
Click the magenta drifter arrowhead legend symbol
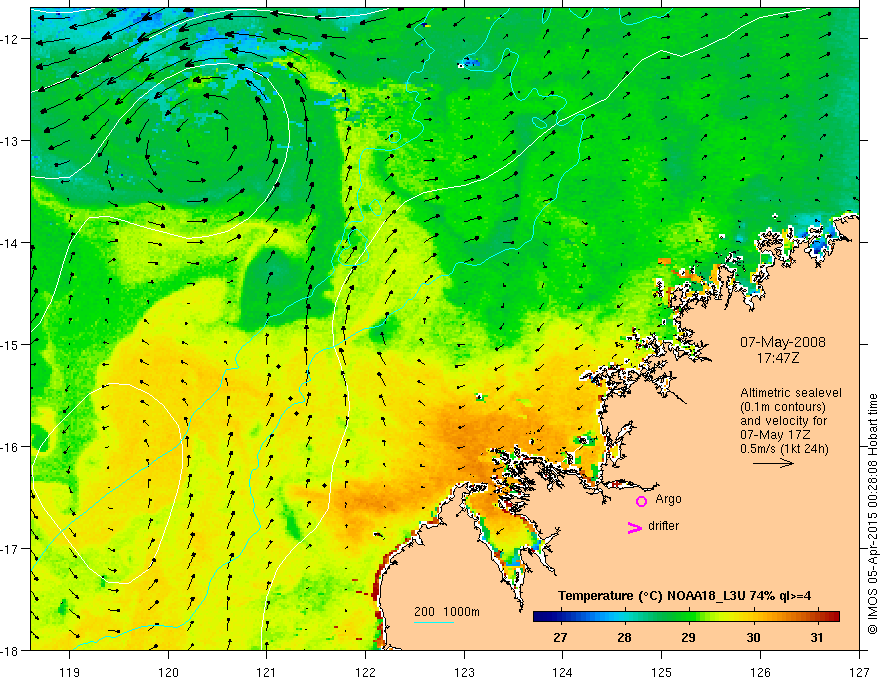(x=634, y=527)
